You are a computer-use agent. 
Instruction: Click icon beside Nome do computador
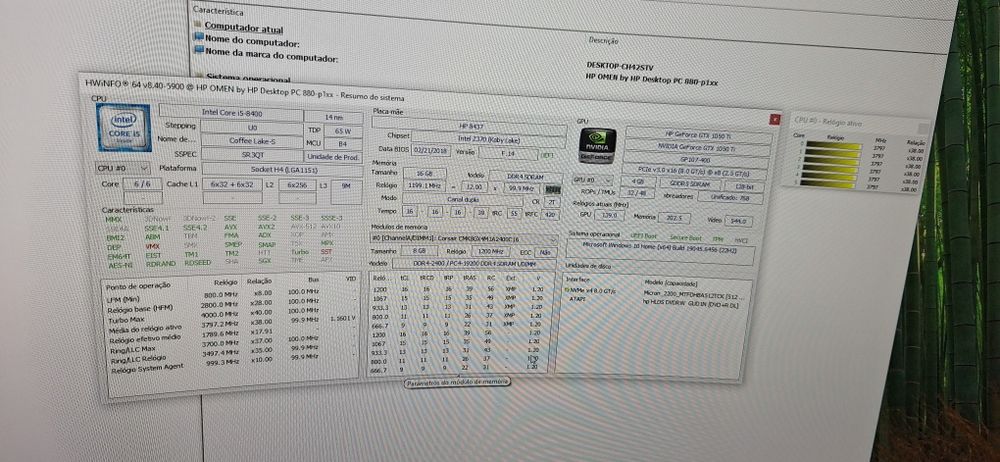199,36
